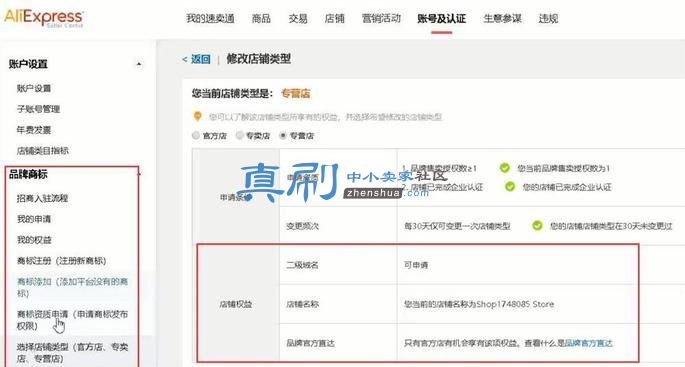Screen dimensions: 685x367
Task: Open 选择店铺类型 sidebar item
Action: pos(73,353)
